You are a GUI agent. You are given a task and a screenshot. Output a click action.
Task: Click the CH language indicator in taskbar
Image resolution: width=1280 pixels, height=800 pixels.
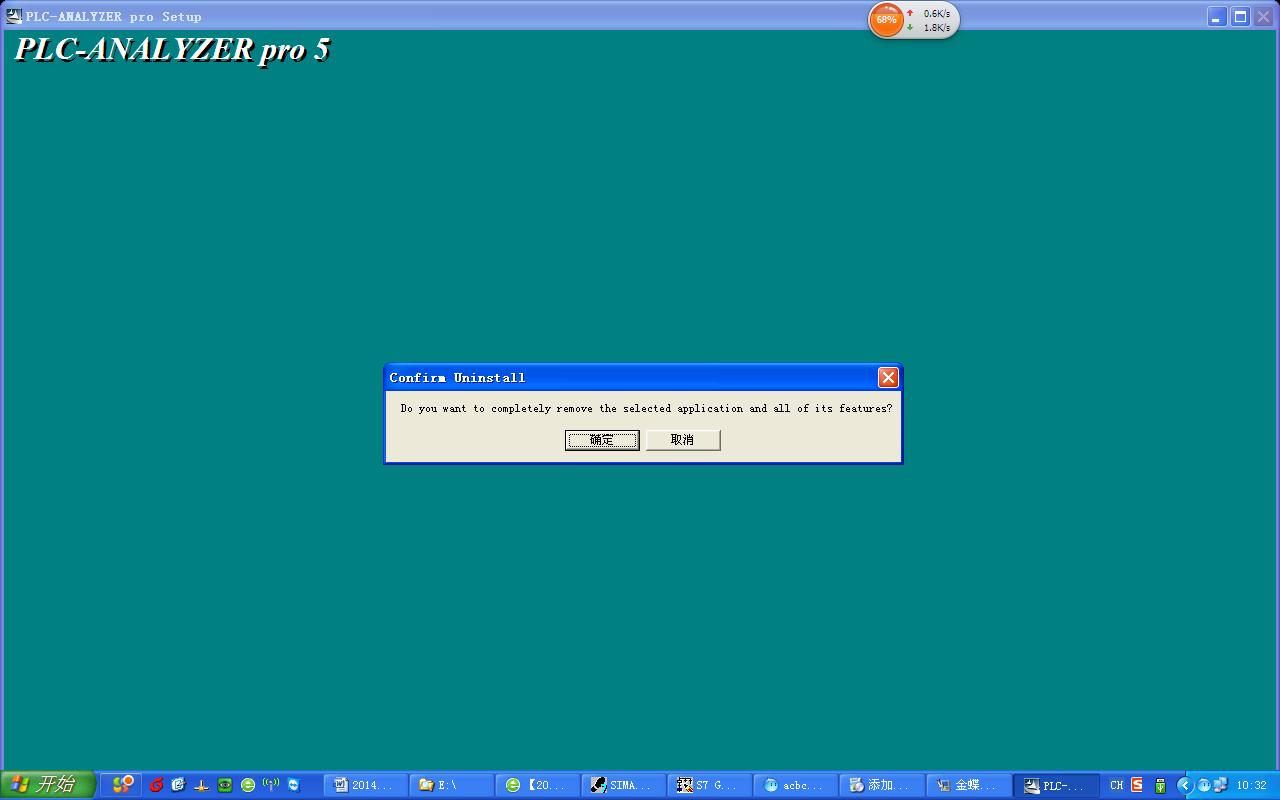coord(1116,785)
